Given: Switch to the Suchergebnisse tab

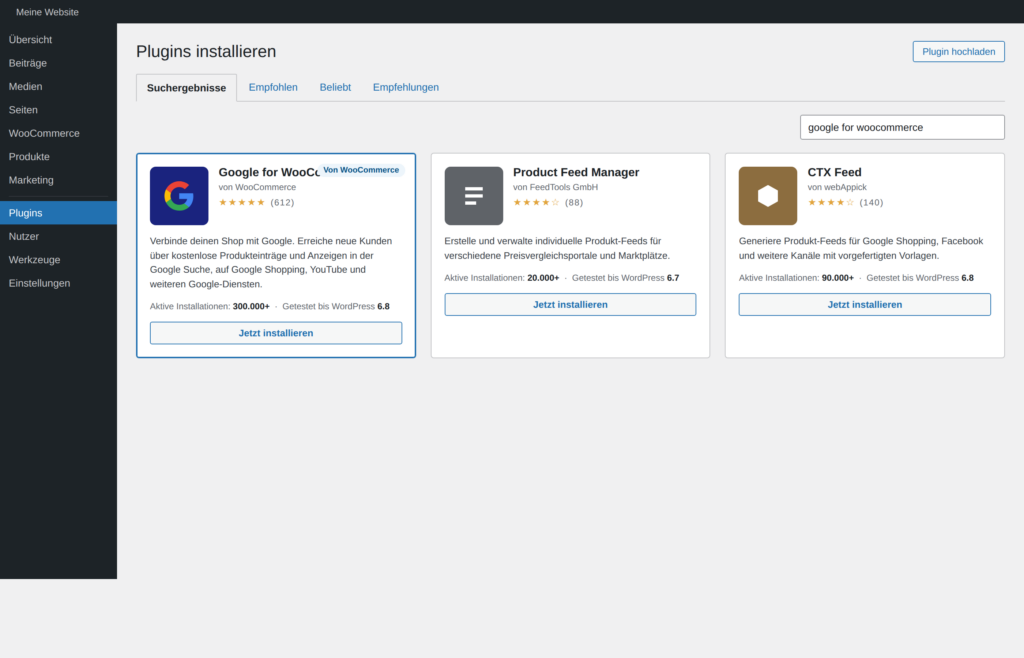Looking at the screenshot, I should click(x=186, y=88).
